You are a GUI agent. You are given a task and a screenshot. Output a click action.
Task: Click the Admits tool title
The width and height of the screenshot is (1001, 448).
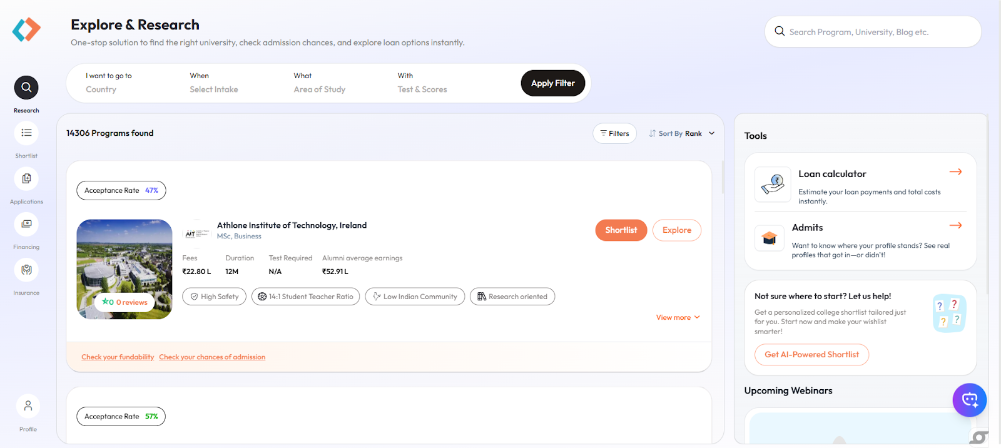(810, 227)
